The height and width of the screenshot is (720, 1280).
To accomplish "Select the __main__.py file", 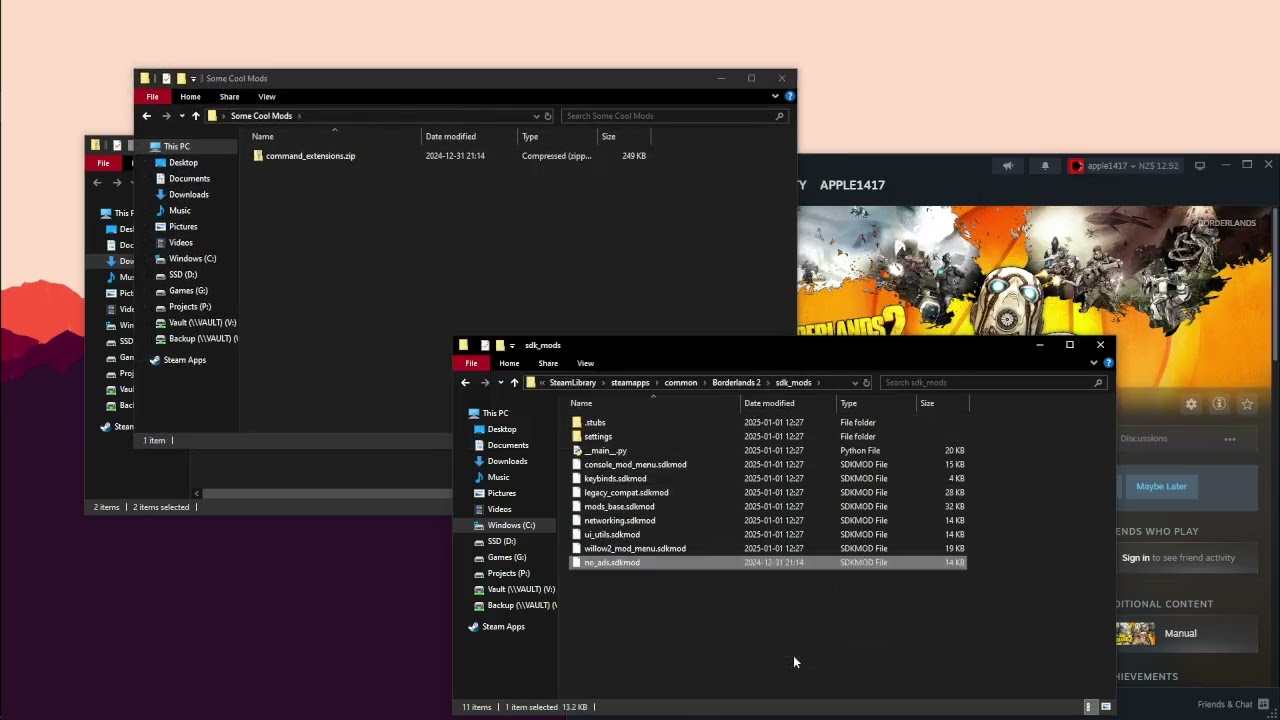I will tap(605, 450).
